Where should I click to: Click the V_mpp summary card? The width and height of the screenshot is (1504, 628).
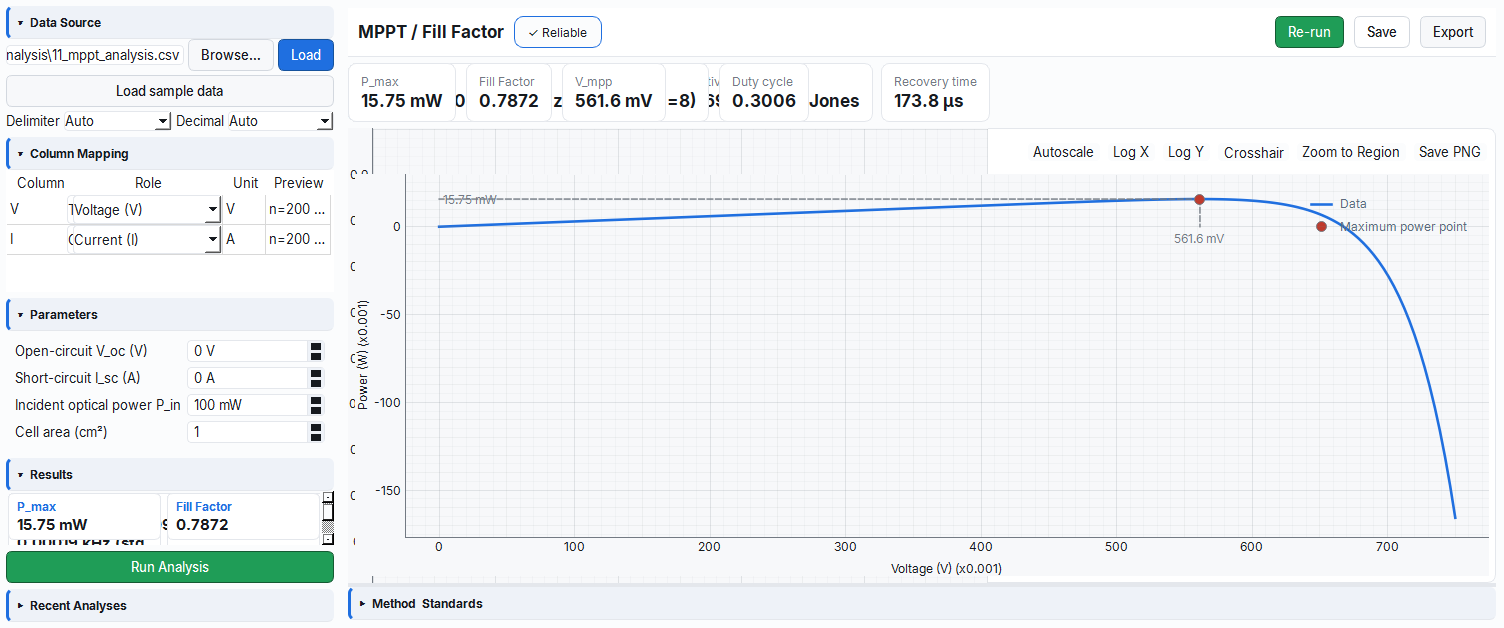pyautogui.click(x=614, y=93)
